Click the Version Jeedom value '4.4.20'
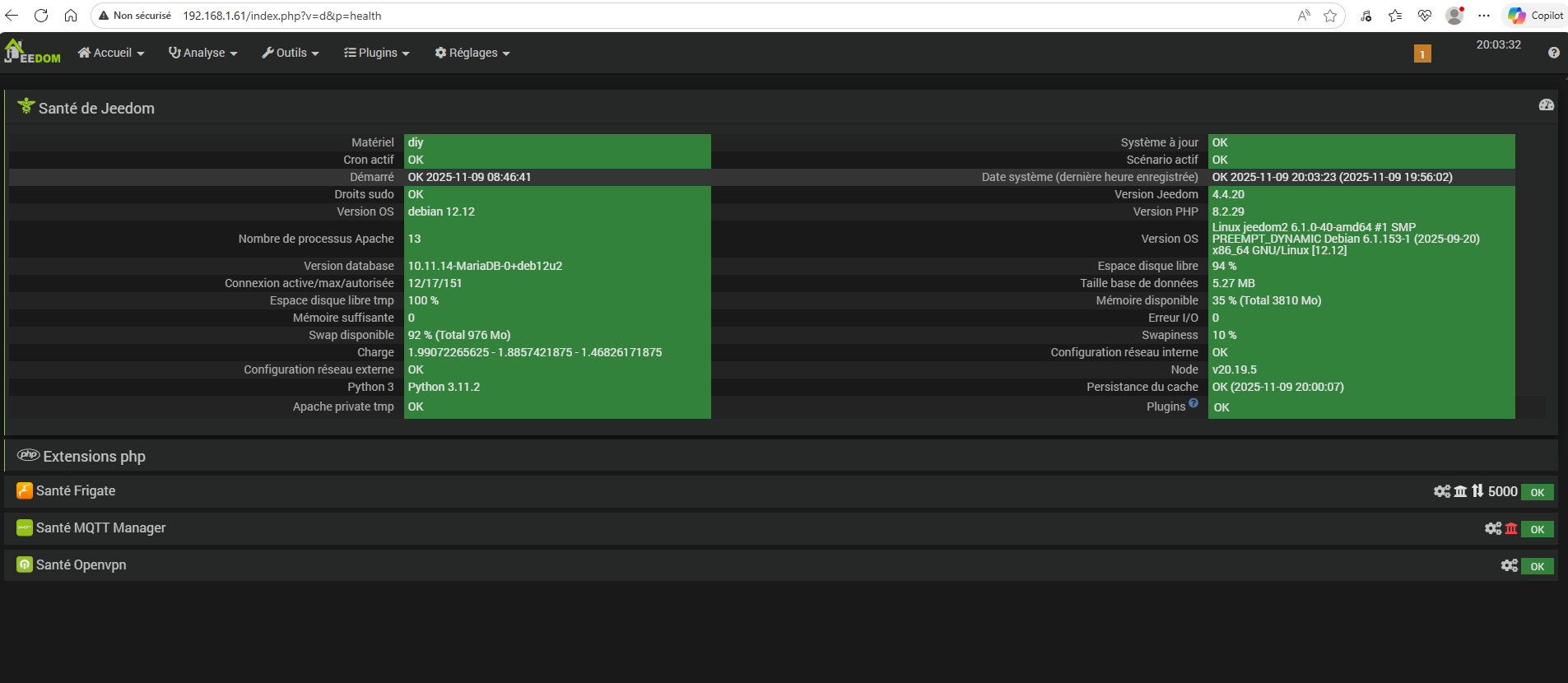The image size is (1568, 683). click(x=1228, y=194)
